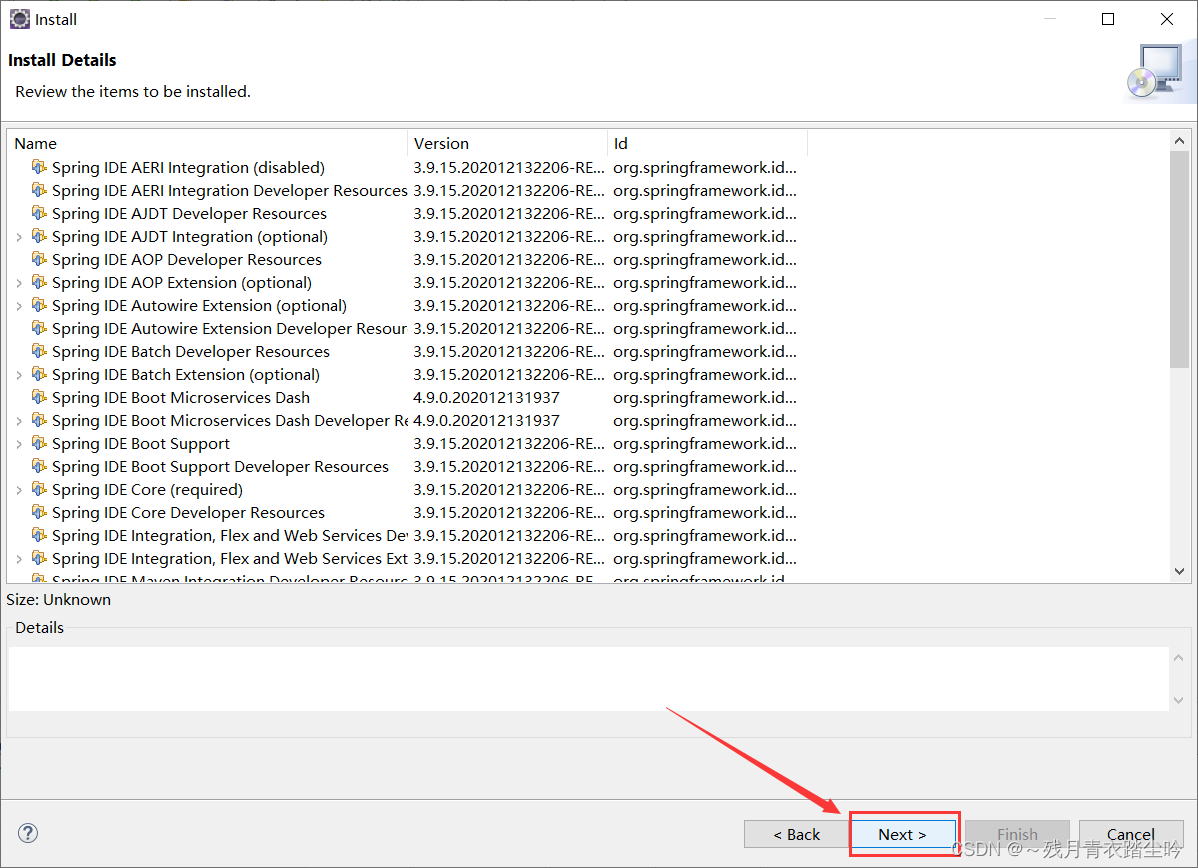Viewport: 1198px width, 868px height.
Task: Sort by the Version column header
Action: (x=507, y=143)
